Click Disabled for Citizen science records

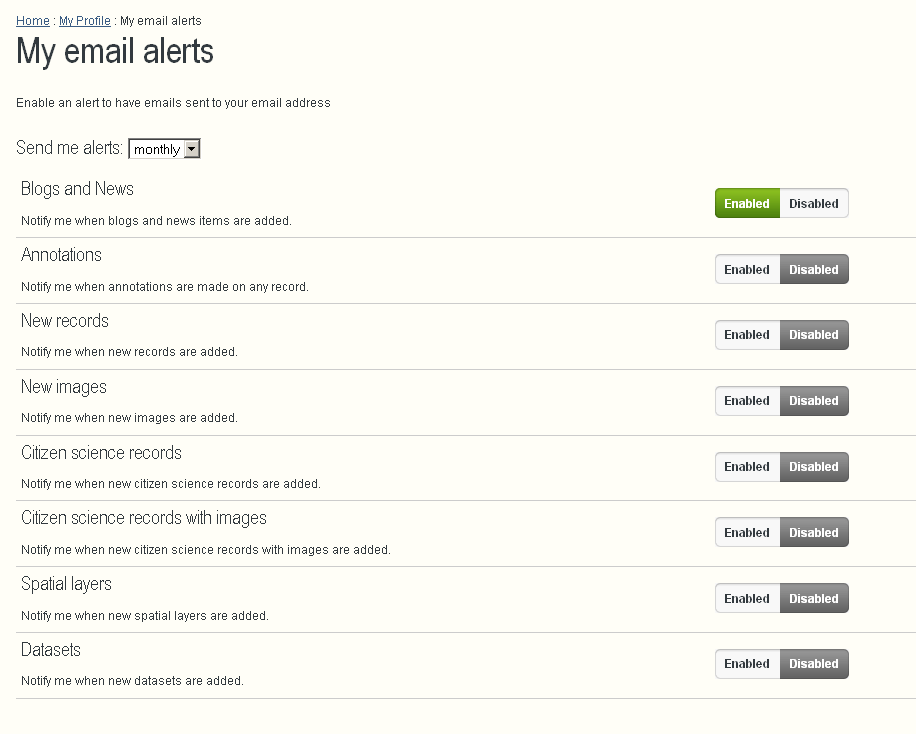[x=813, y=467]
